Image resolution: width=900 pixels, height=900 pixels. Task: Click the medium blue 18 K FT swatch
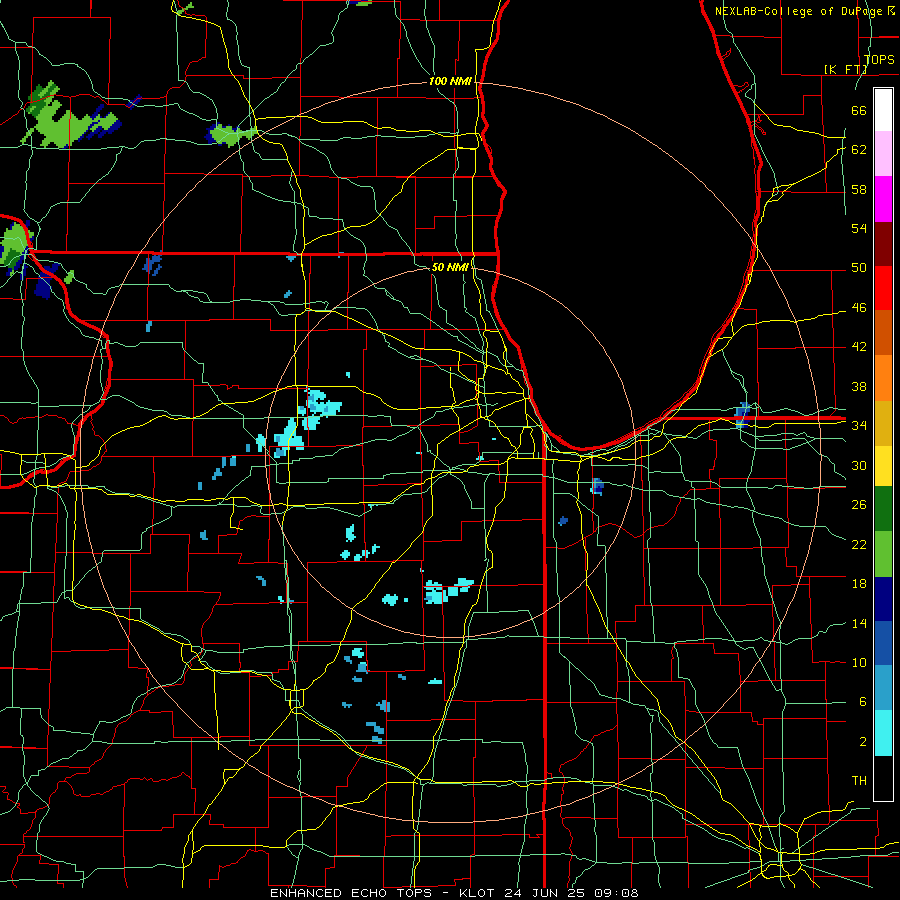(x=883, y=643)
